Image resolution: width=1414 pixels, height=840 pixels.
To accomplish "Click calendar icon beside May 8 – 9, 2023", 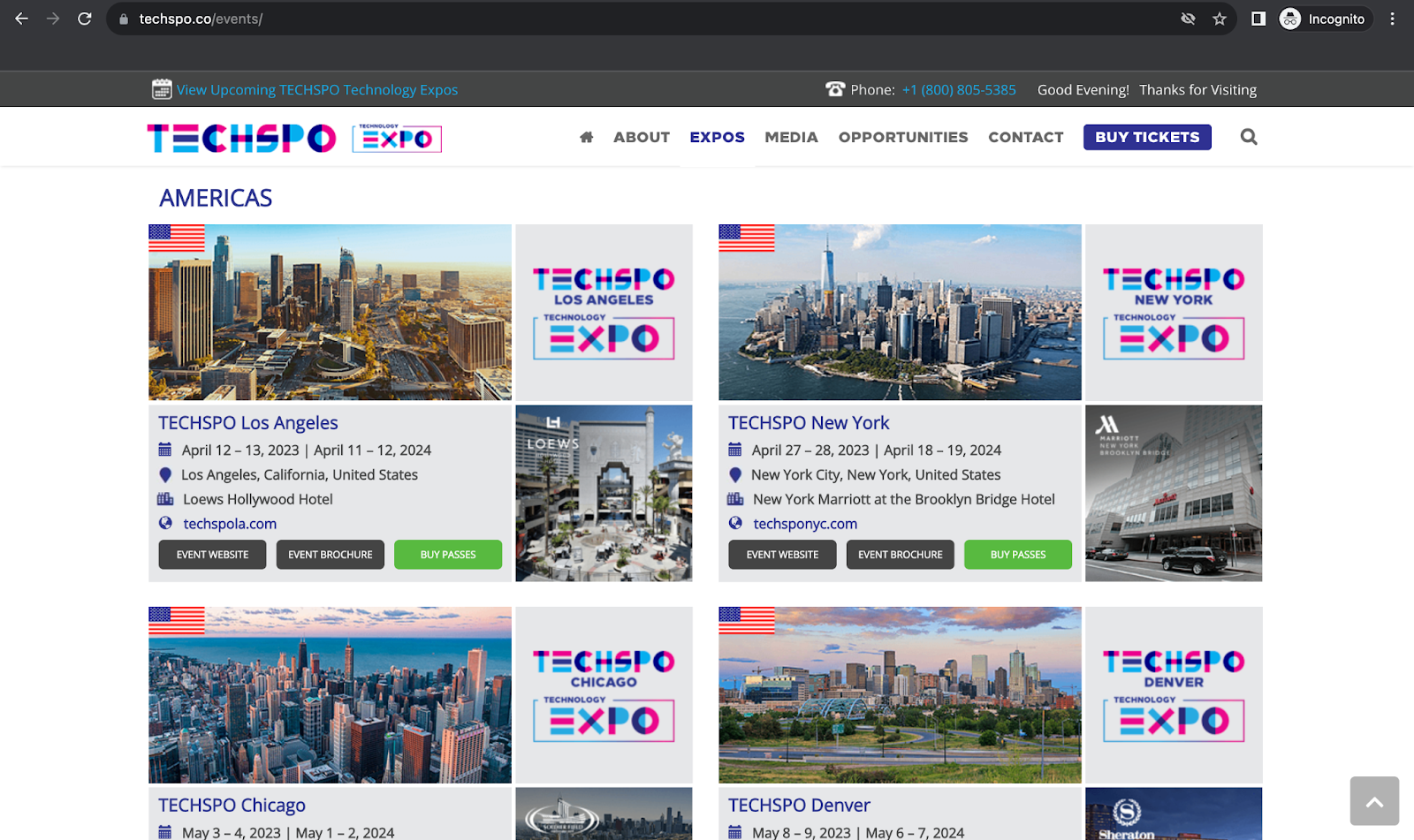I will [734, 832].
